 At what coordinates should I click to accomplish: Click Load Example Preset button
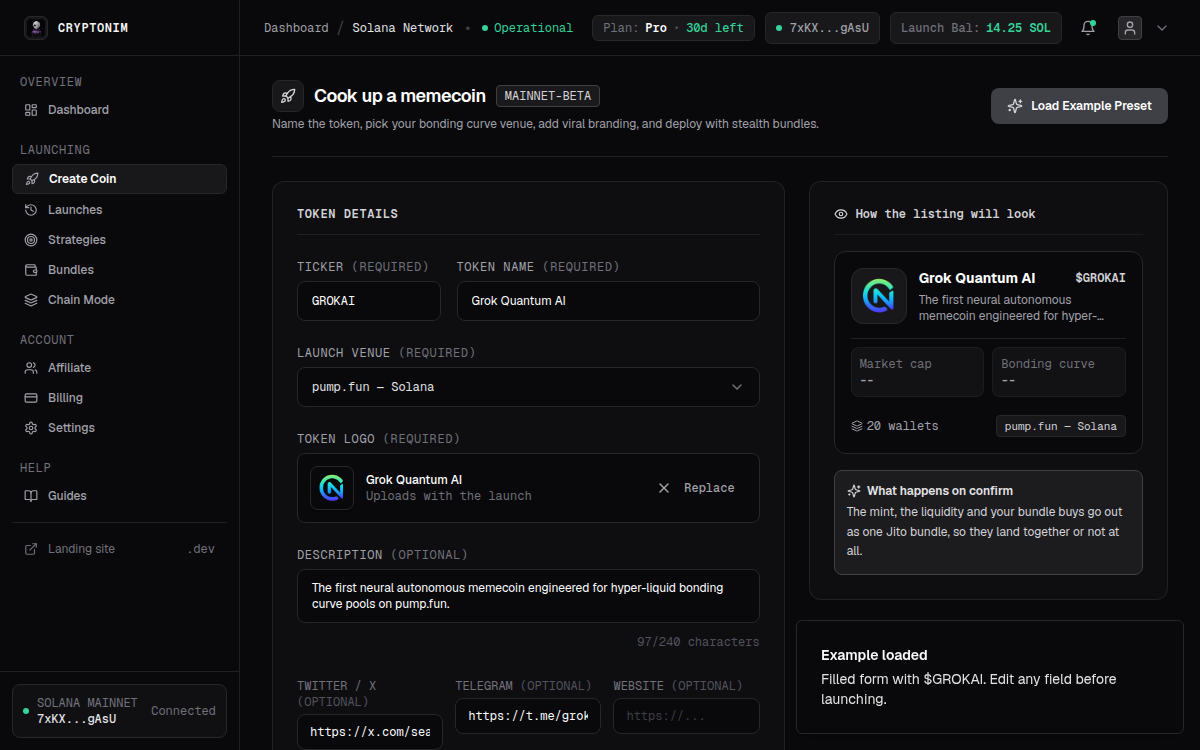tap(1079, 106)
